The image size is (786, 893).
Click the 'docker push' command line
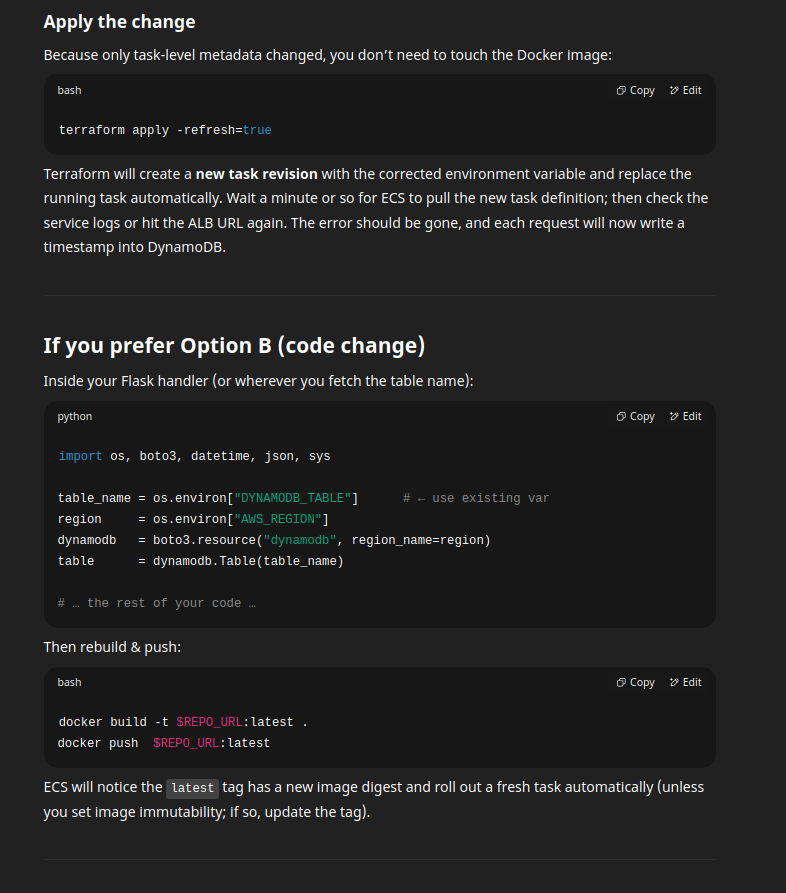click(164, 743)
